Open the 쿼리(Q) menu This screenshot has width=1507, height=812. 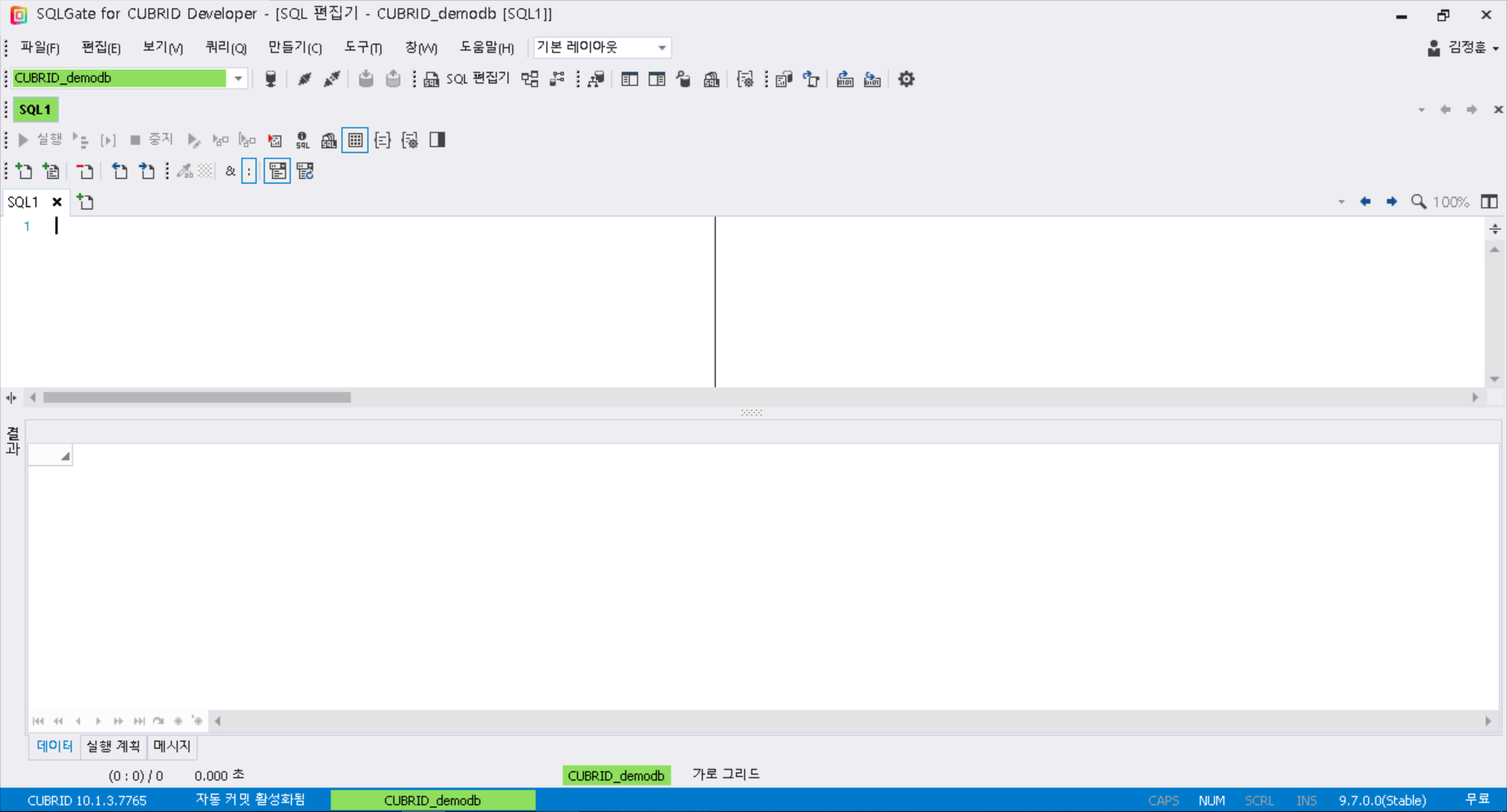tap(225, 48)
